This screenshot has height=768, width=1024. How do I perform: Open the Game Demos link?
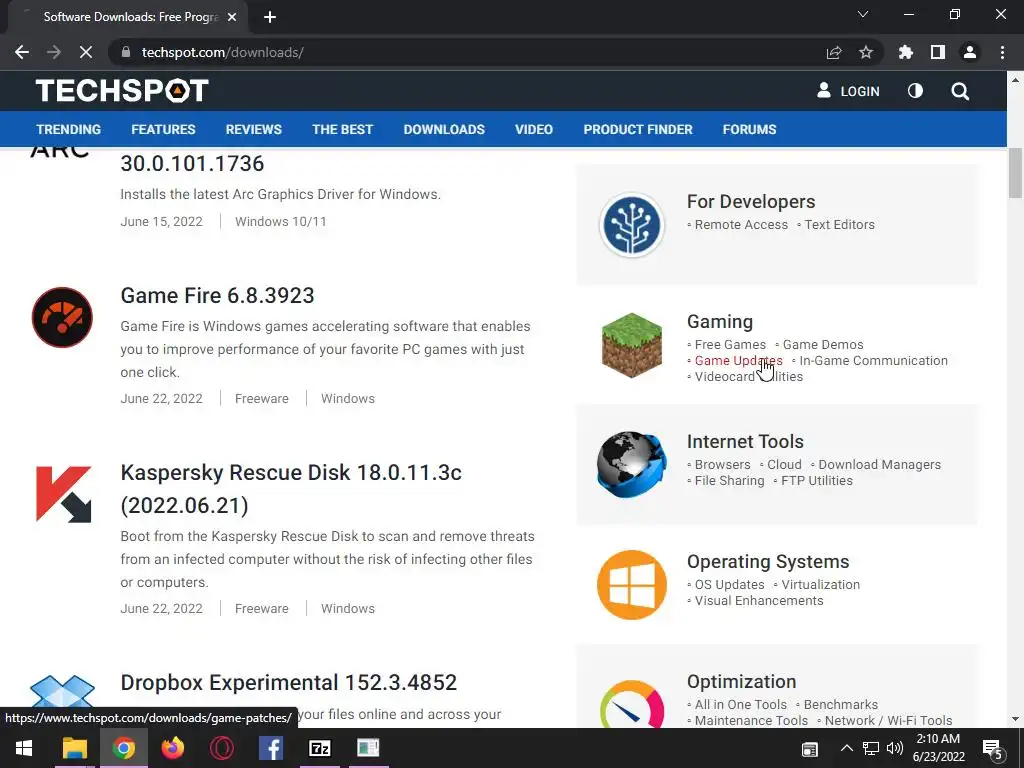pos(823,344)
